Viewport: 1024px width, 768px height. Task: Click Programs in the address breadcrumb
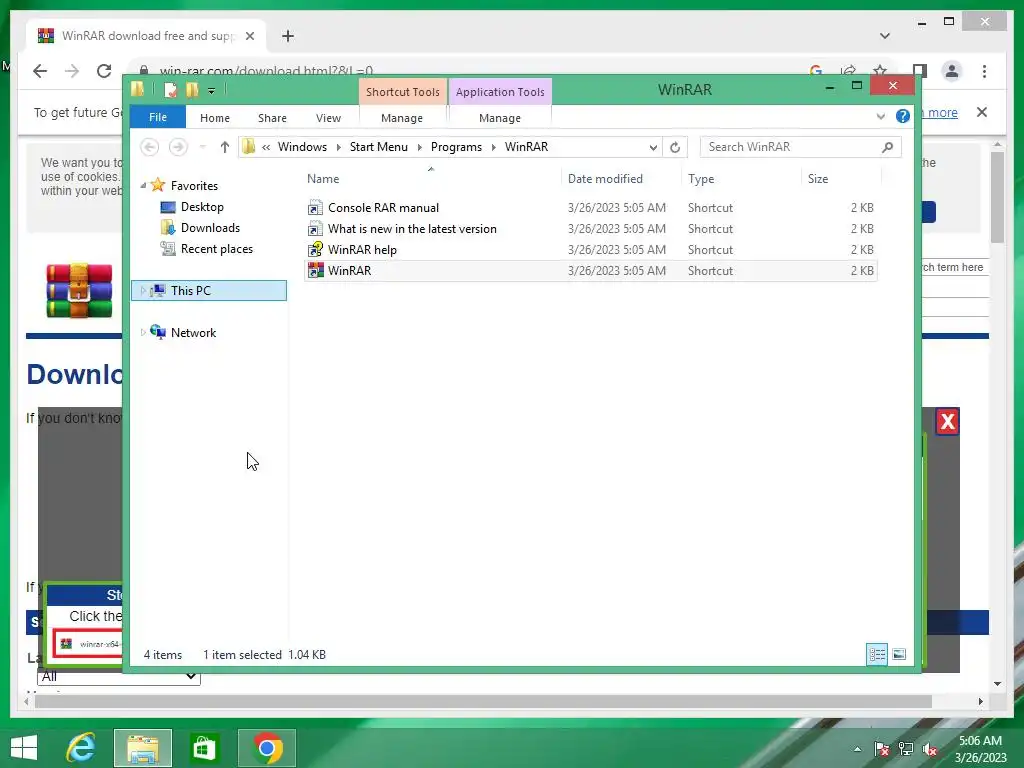click(456, 147)
